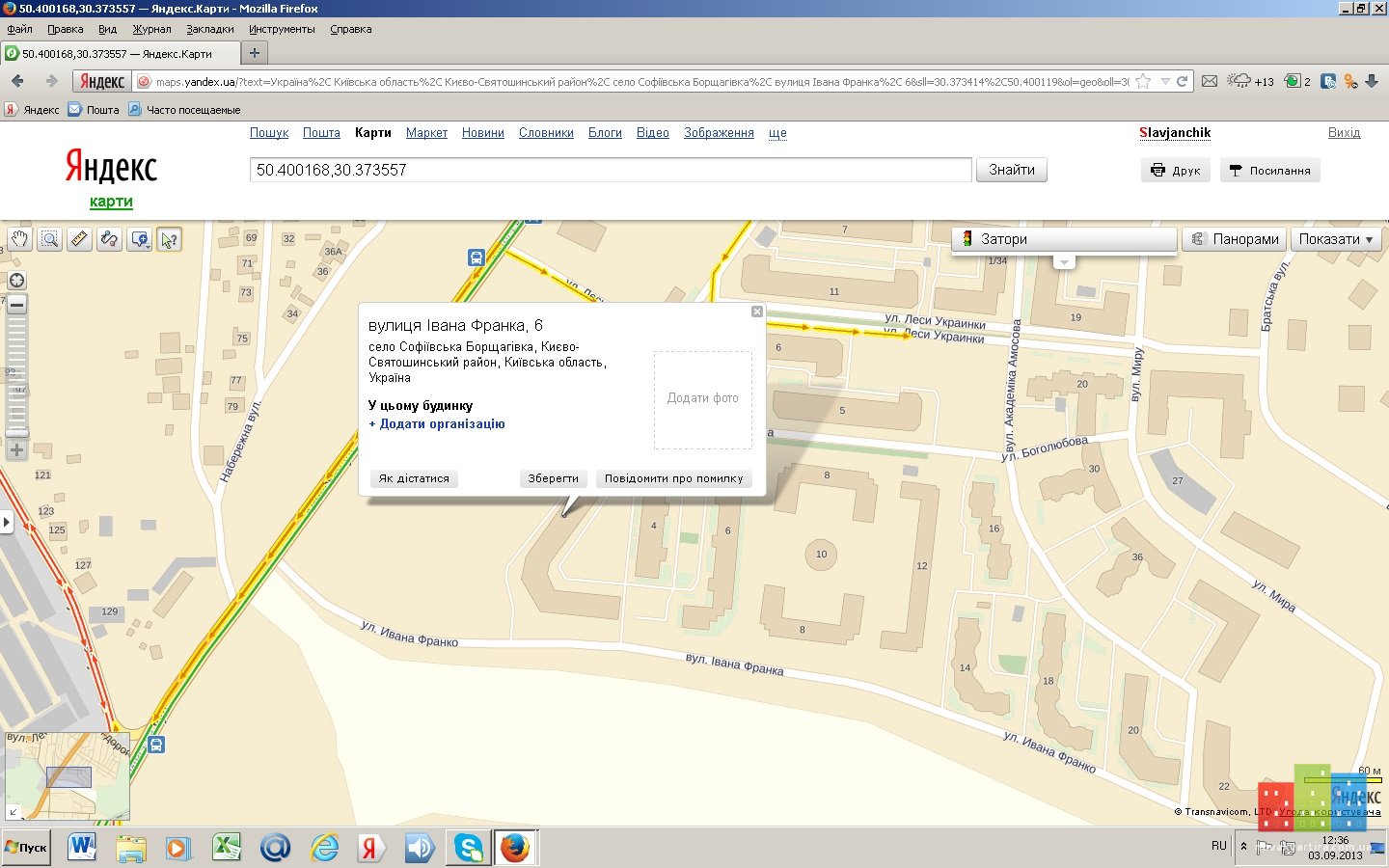
Task: Open the 'Журнал' menu
Action: (x=151, y=29)
